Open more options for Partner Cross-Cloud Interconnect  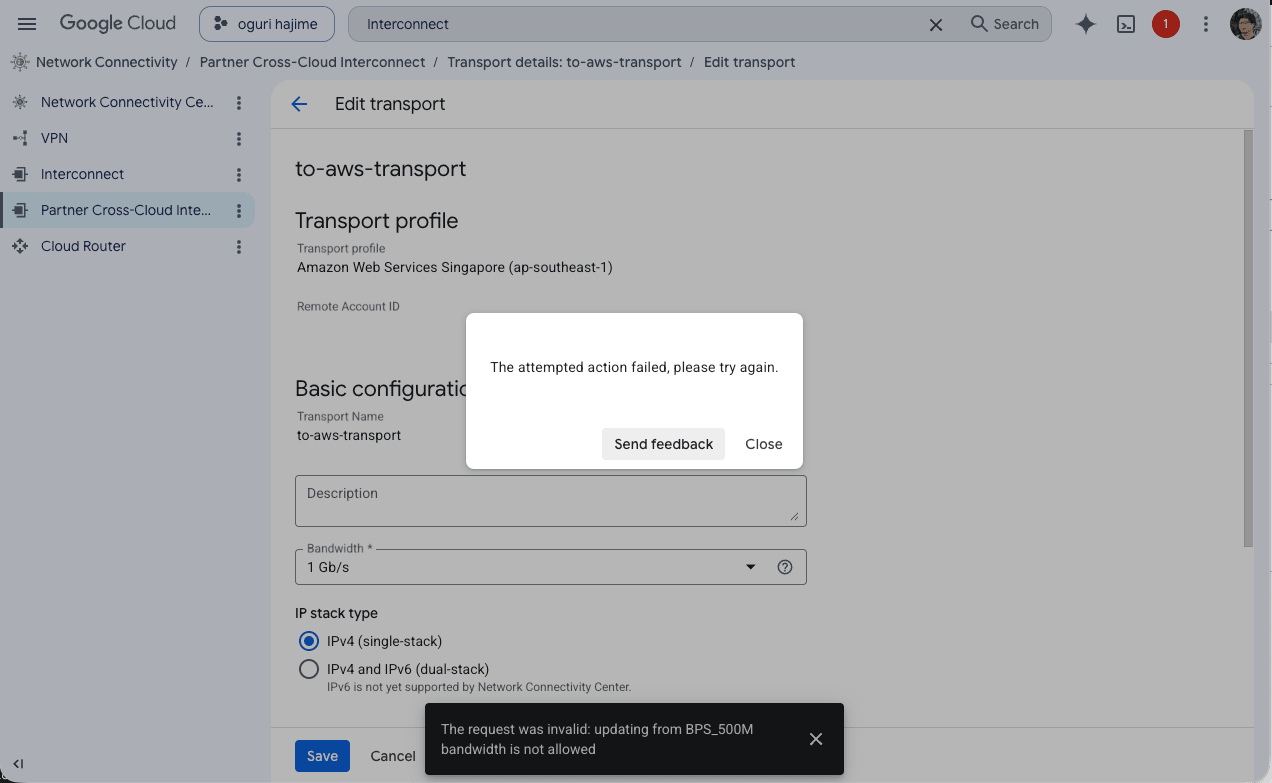pos(238,211)
